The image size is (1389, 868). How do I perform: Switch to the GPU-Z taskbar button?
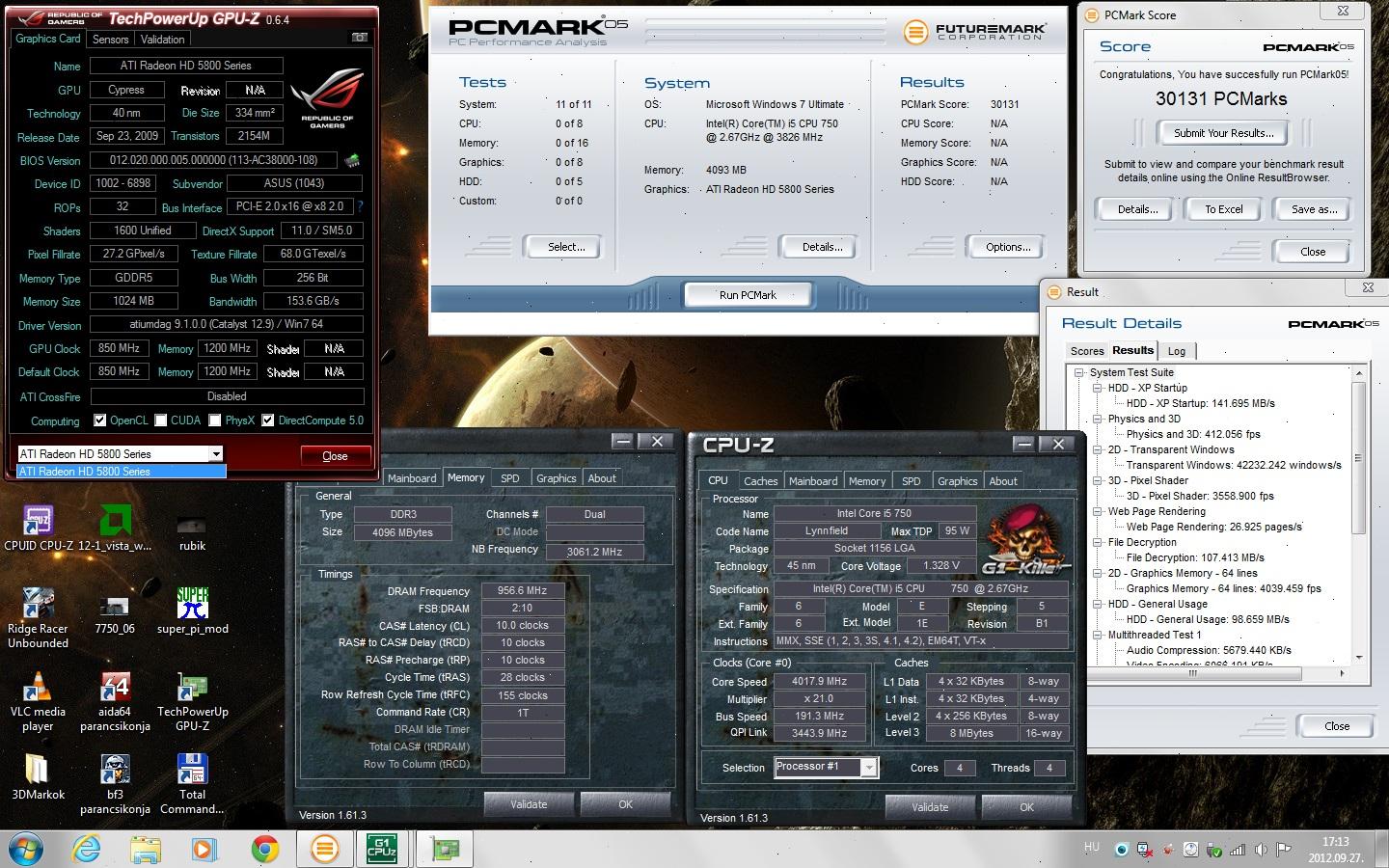[444, 849]
